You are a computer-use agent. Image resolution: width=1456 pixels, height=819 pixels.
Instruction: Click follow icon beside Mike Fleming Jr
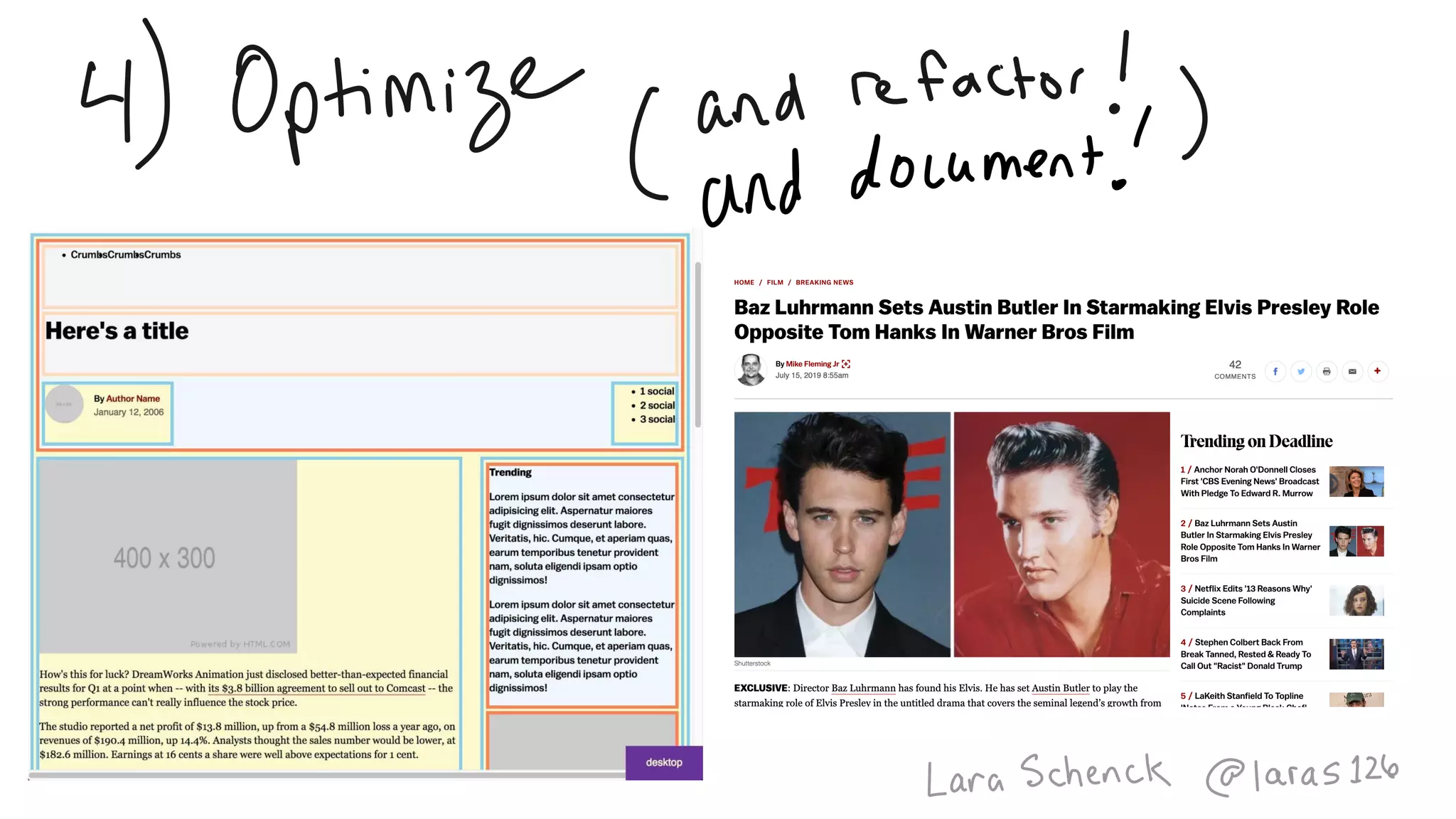click(x=846, y=364)
